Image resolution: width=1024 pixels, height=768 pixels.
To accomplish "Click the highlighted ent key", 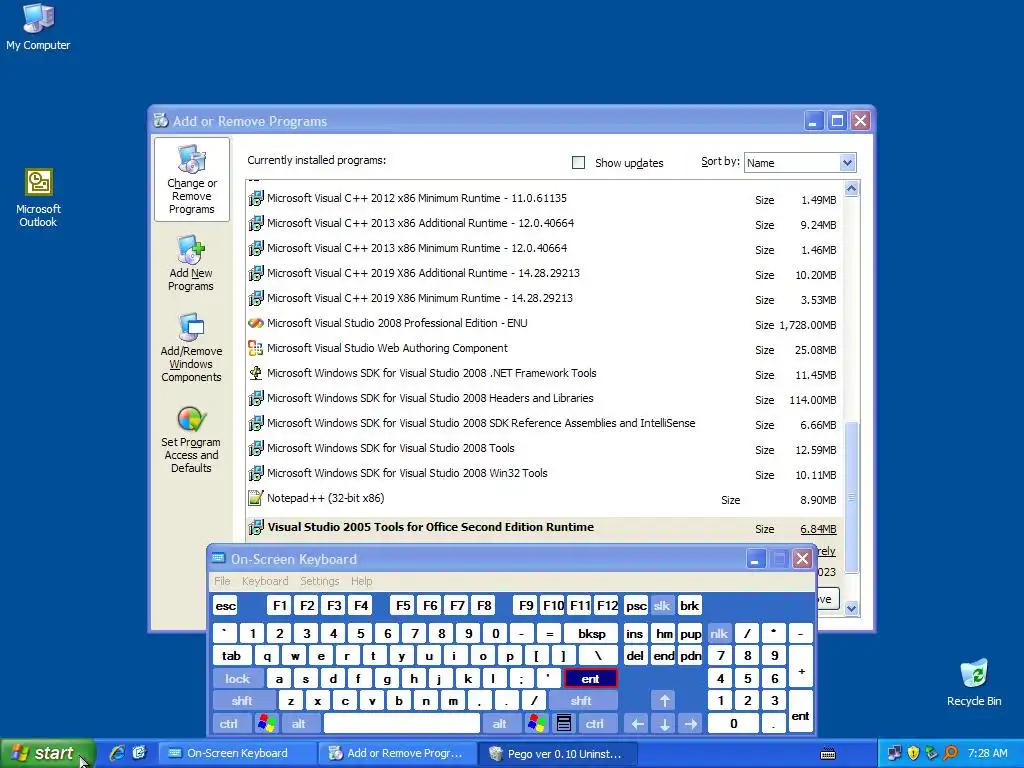I will pos(590,679).
